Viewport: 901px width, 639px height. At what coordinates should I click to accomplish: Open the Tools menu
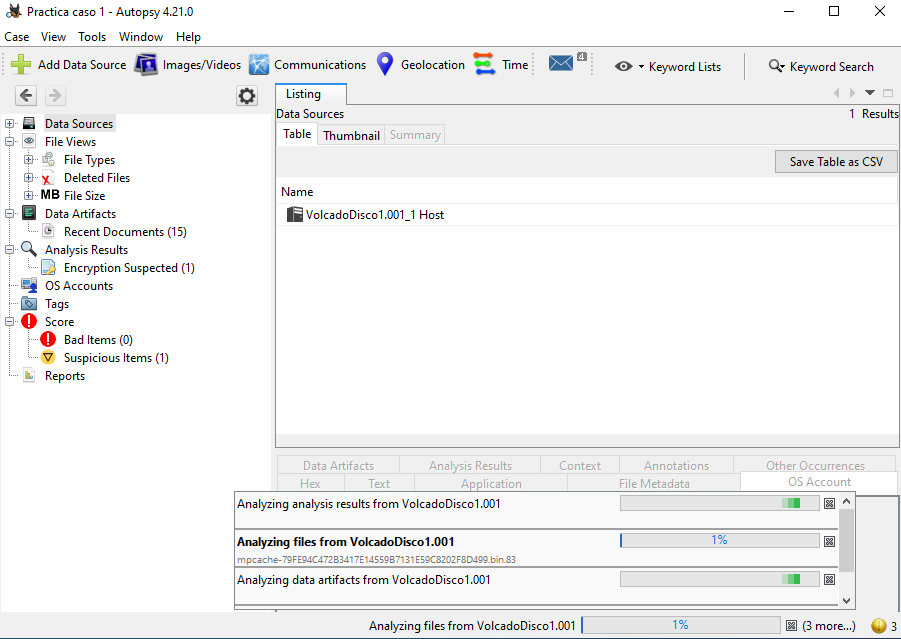point(92,37)
